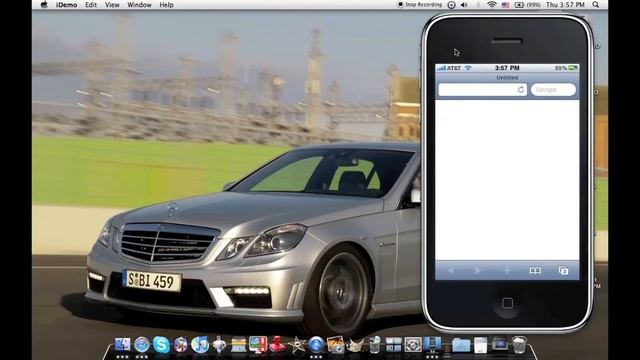Open the blue globe app in Dock
This screenshot has height=360, width=640.
(316, 345)
